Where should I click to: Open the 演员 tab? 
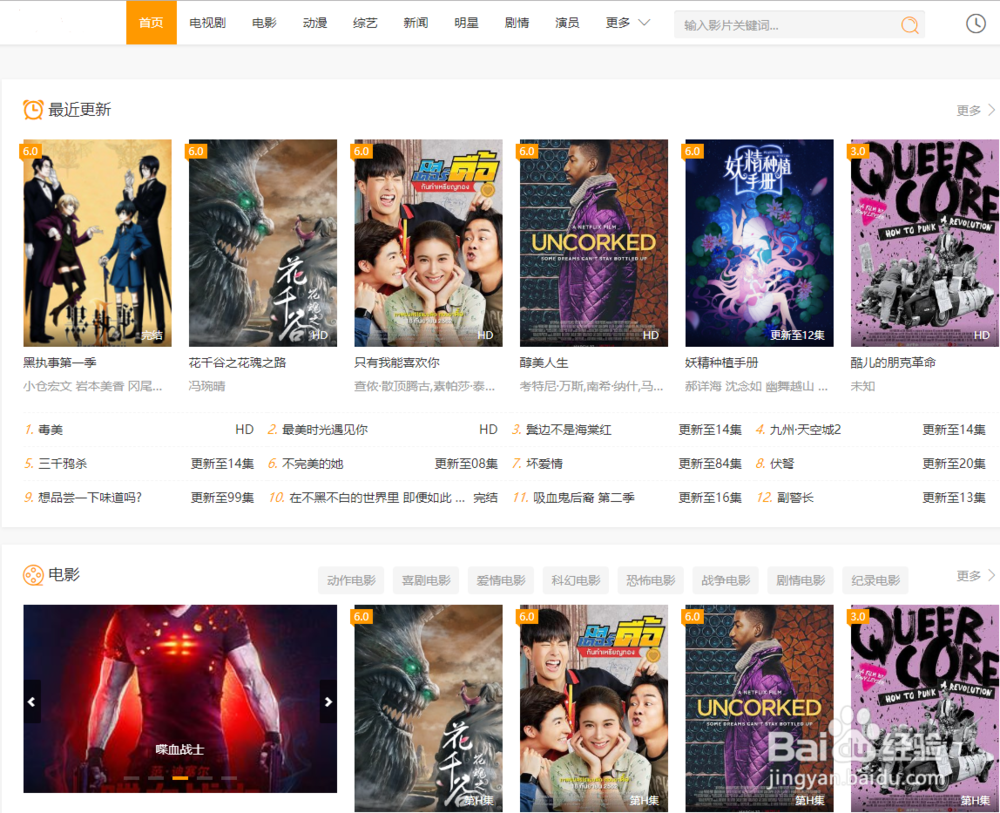[x=567, y=23]
